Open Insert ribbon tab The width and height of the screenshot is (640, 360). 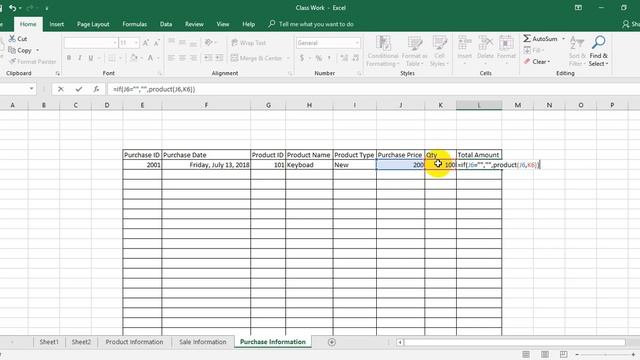(x=56, y=24)
